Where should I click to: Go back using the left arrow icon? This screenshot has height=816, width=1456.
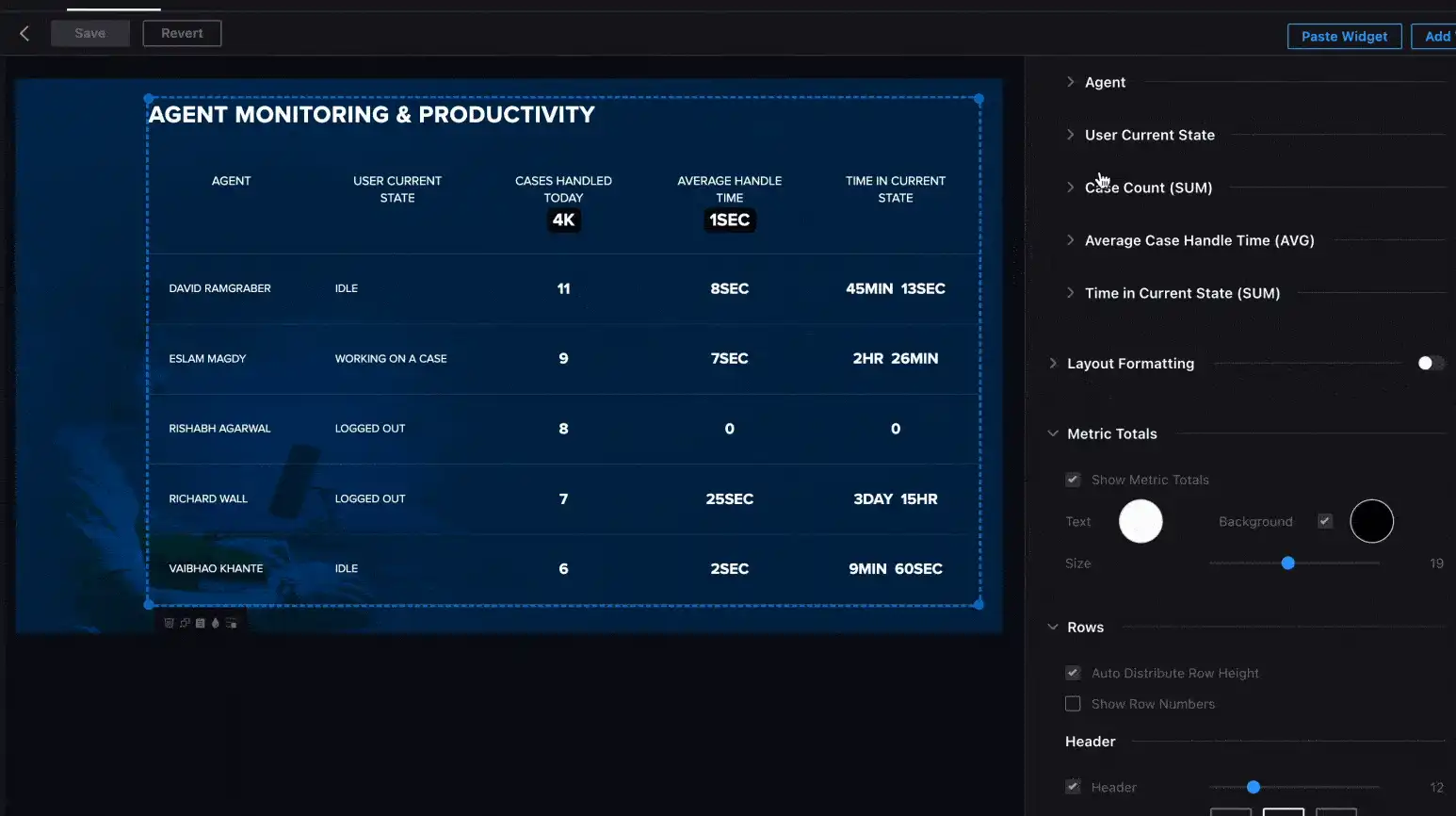tap(24, 34)
